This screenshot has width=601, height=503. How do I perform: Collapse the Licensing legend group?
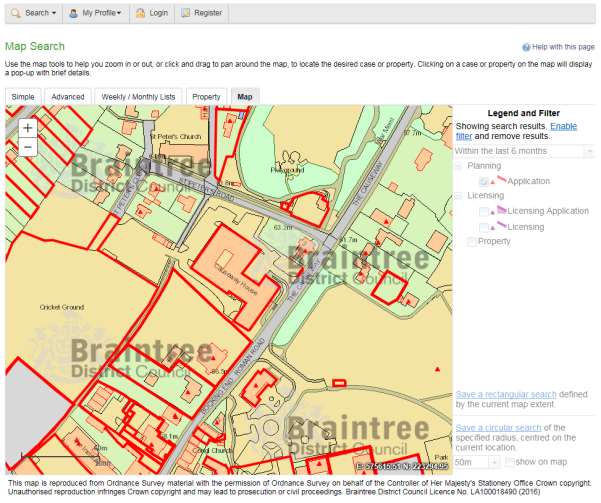458,196
